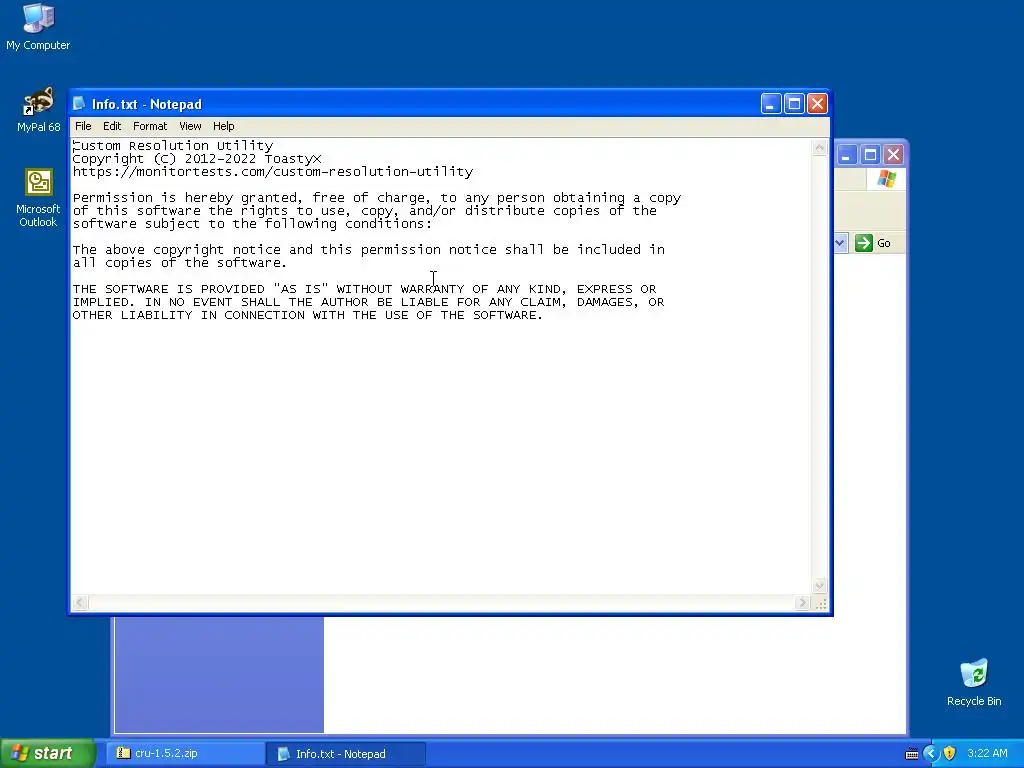Click Notepad vertical scrollbar up arrow
Viewport: 1024px width, 768px height.
[819, 148]
